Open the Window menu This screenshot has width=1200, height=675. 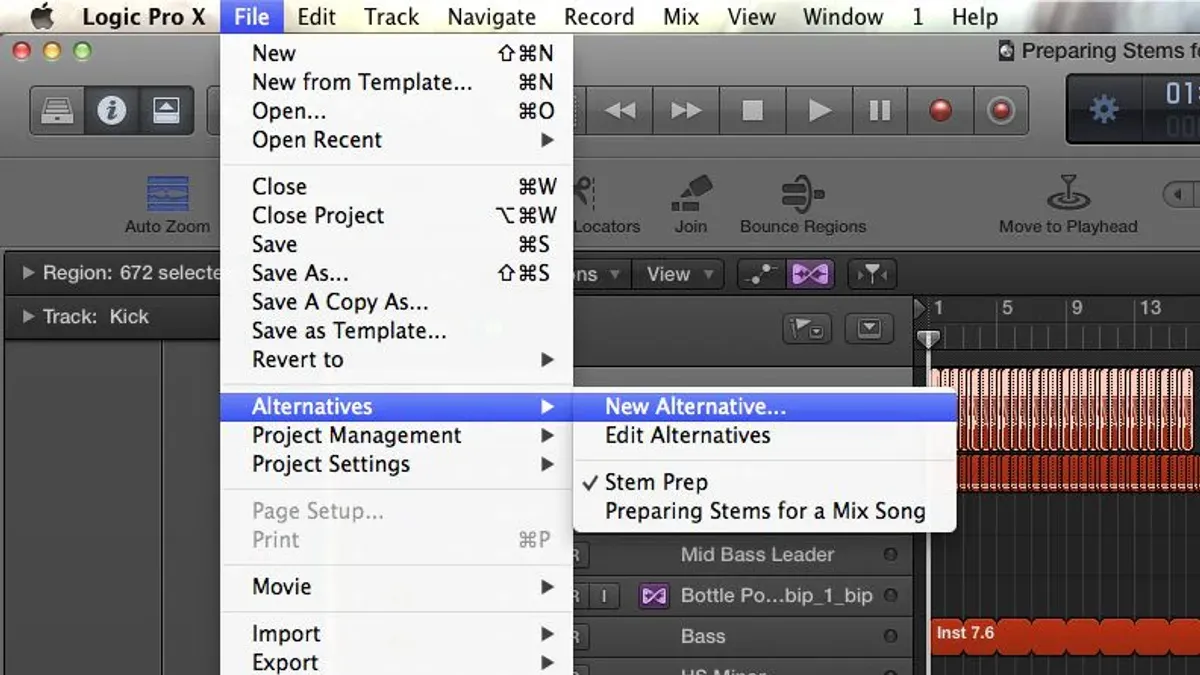[x=844, y=17]
